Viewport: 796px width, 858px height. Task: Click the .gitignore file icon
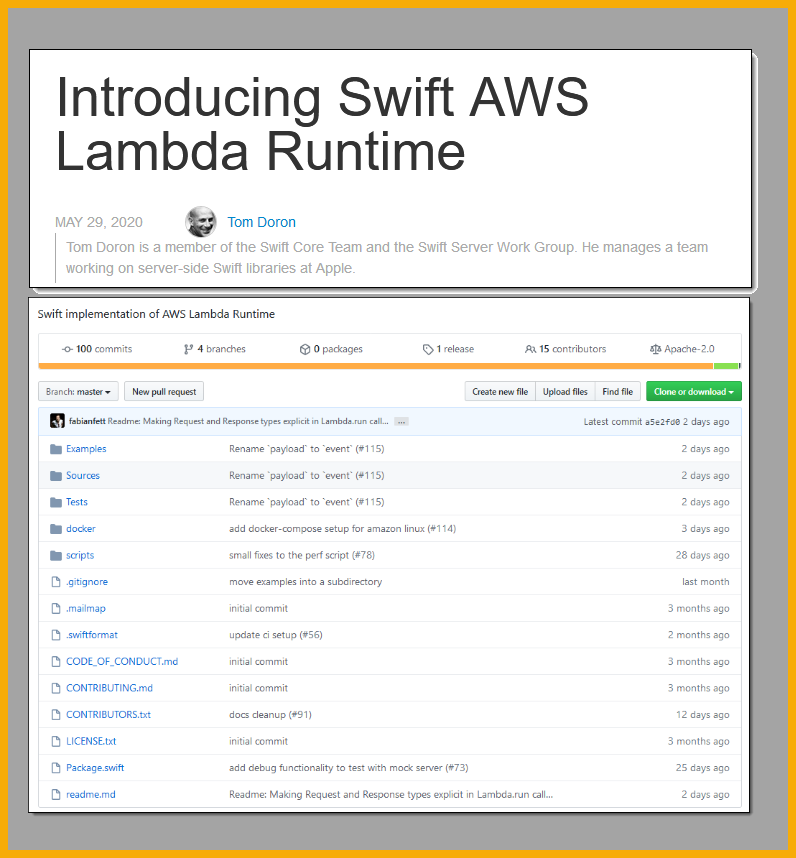[x=56, y=582]
